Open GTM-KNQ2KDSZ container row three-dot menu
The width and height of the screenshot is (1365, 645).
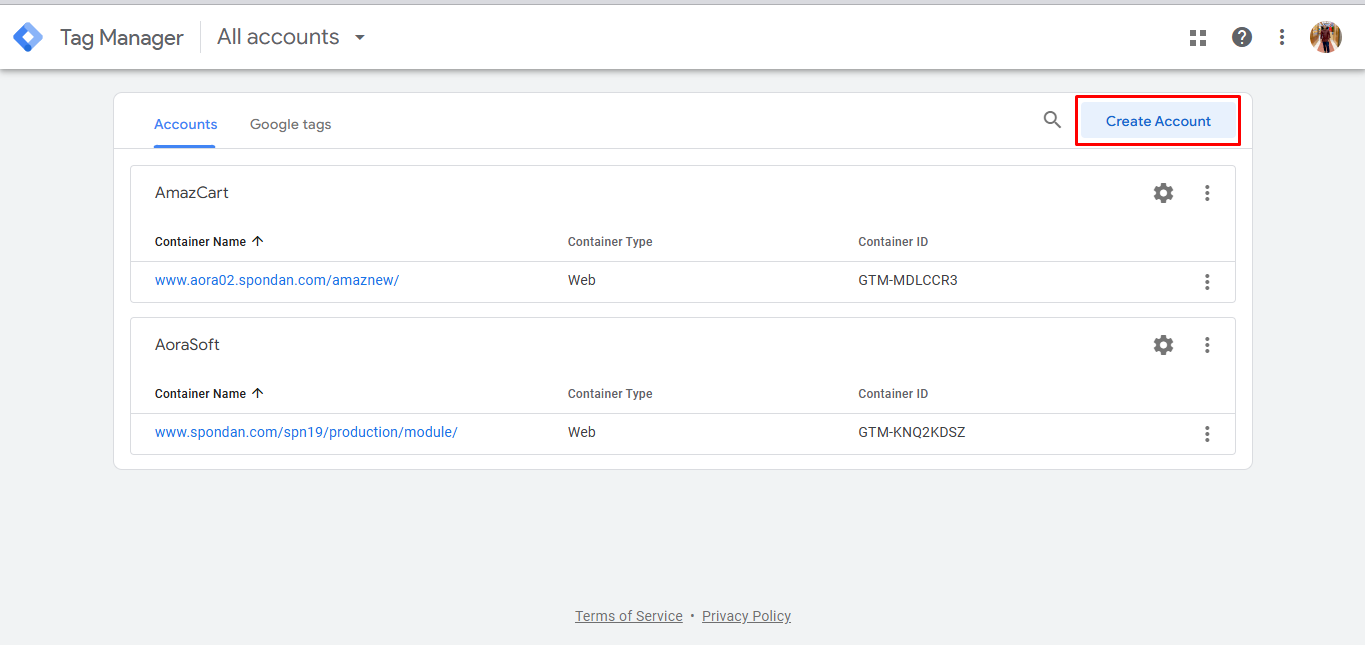tap(1207, 434)
